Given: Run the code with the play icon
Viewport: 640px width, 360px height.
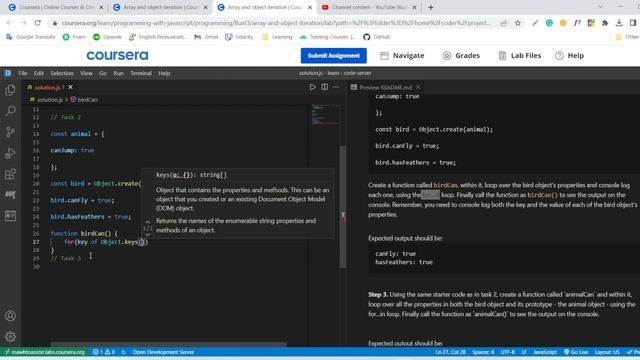Looking at the screenshot, I should tap(312, 87).
